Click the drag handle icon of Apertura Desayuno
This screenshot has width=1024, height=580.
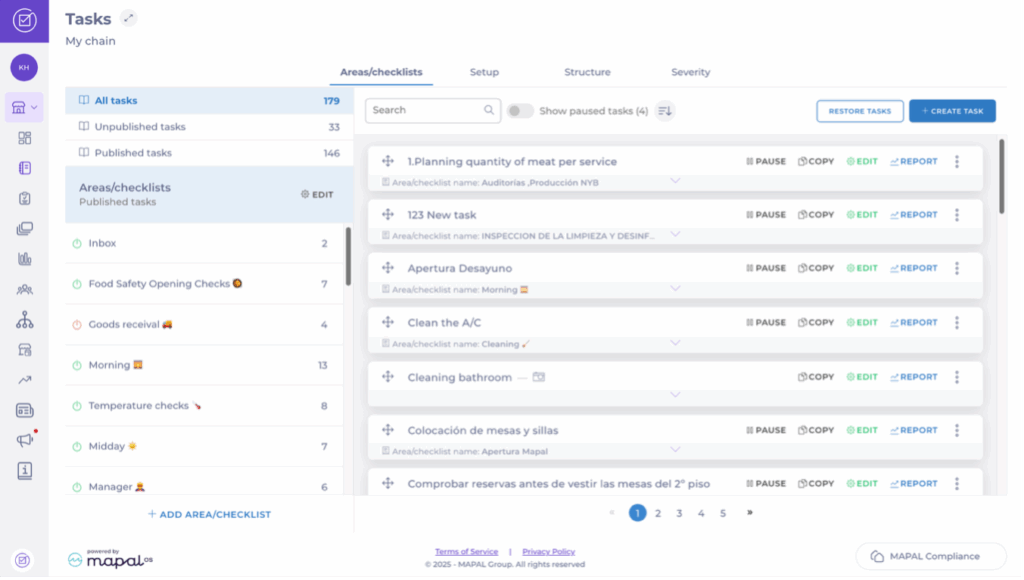(388, 269)
